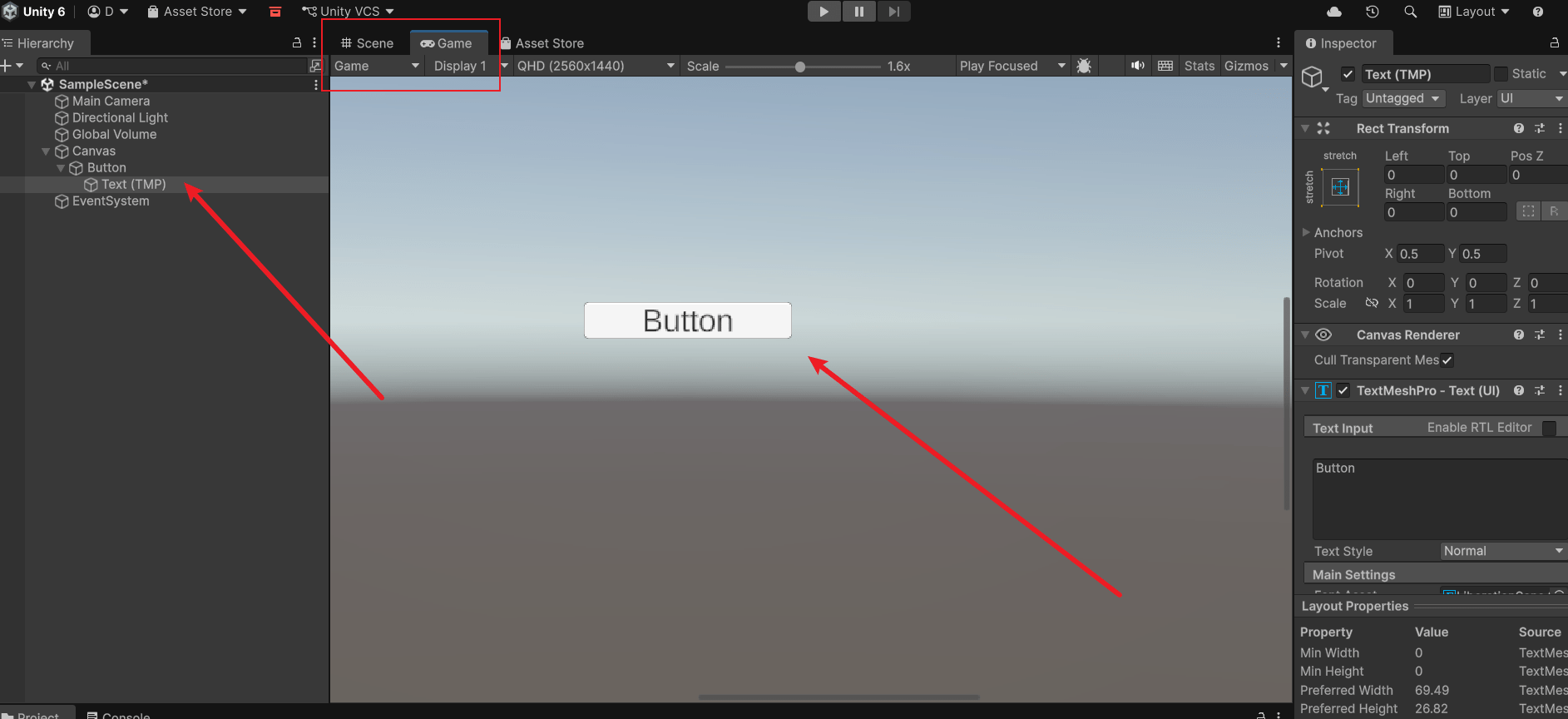This screenshot has height=719, width=1568.
Task: Open the QHD resolution dropdown
Action: tap(595, 66)
